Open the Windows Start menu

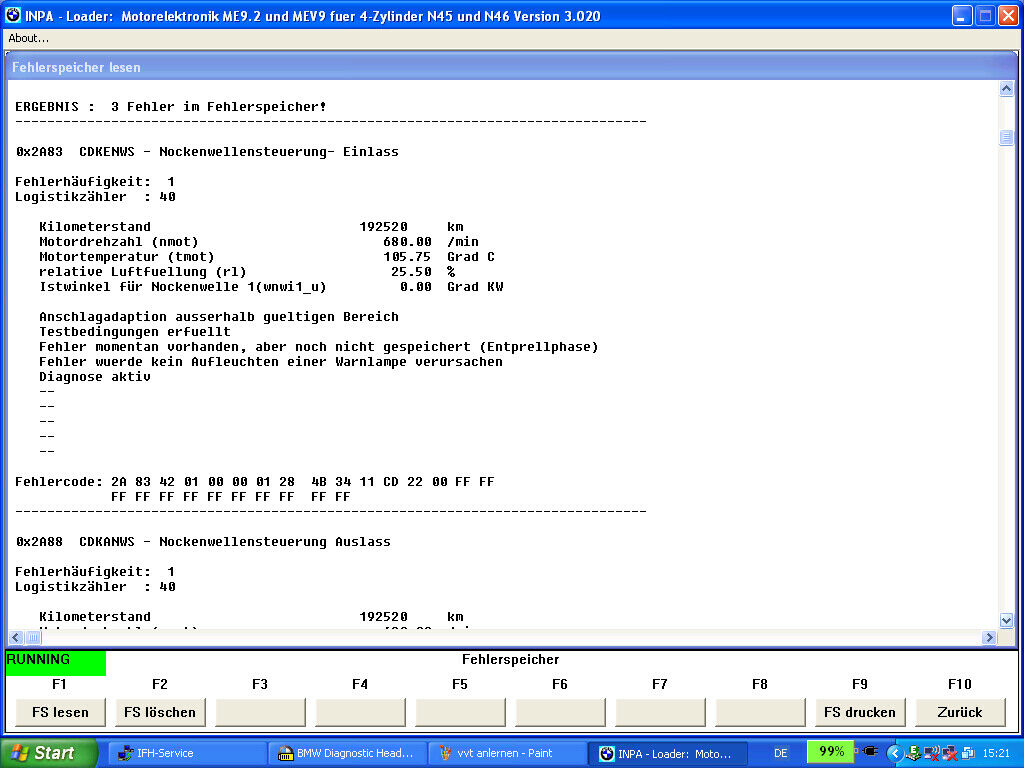[49, 753]
